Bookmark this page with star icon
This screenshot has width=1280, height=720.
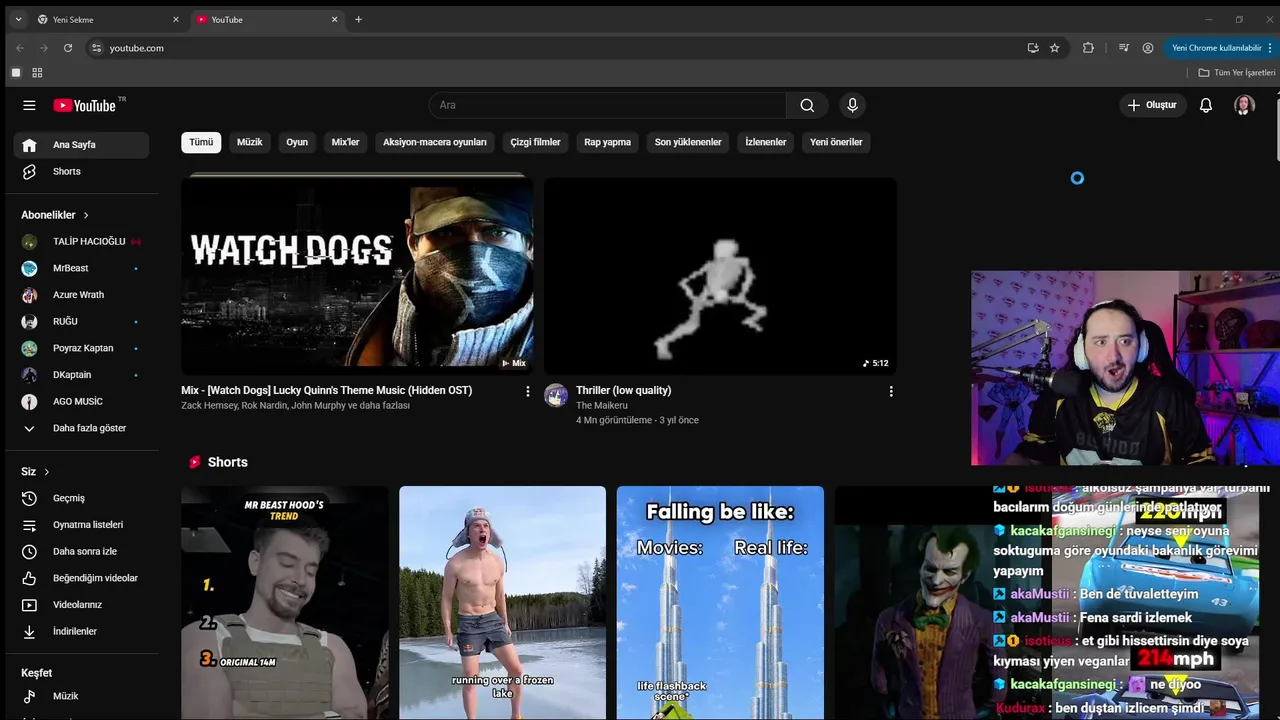(x=1054, y=48)
